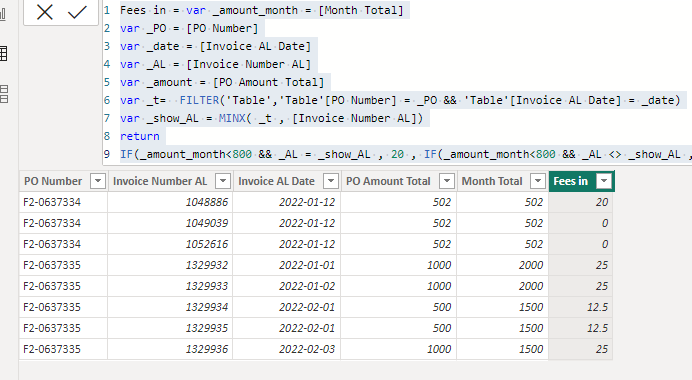Select the date cell 2022-01-01
The height and width of the screenshot is (380, 692).
tap(287, 265)
